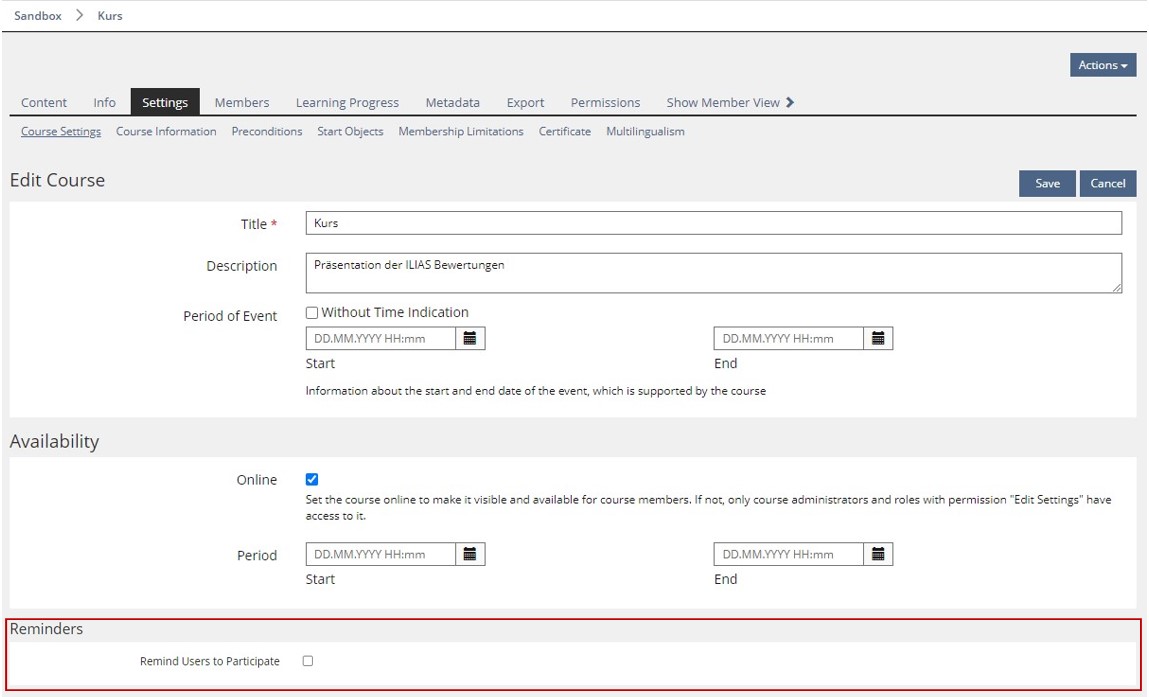Open the Certificate sub-tab

point(564,132)
